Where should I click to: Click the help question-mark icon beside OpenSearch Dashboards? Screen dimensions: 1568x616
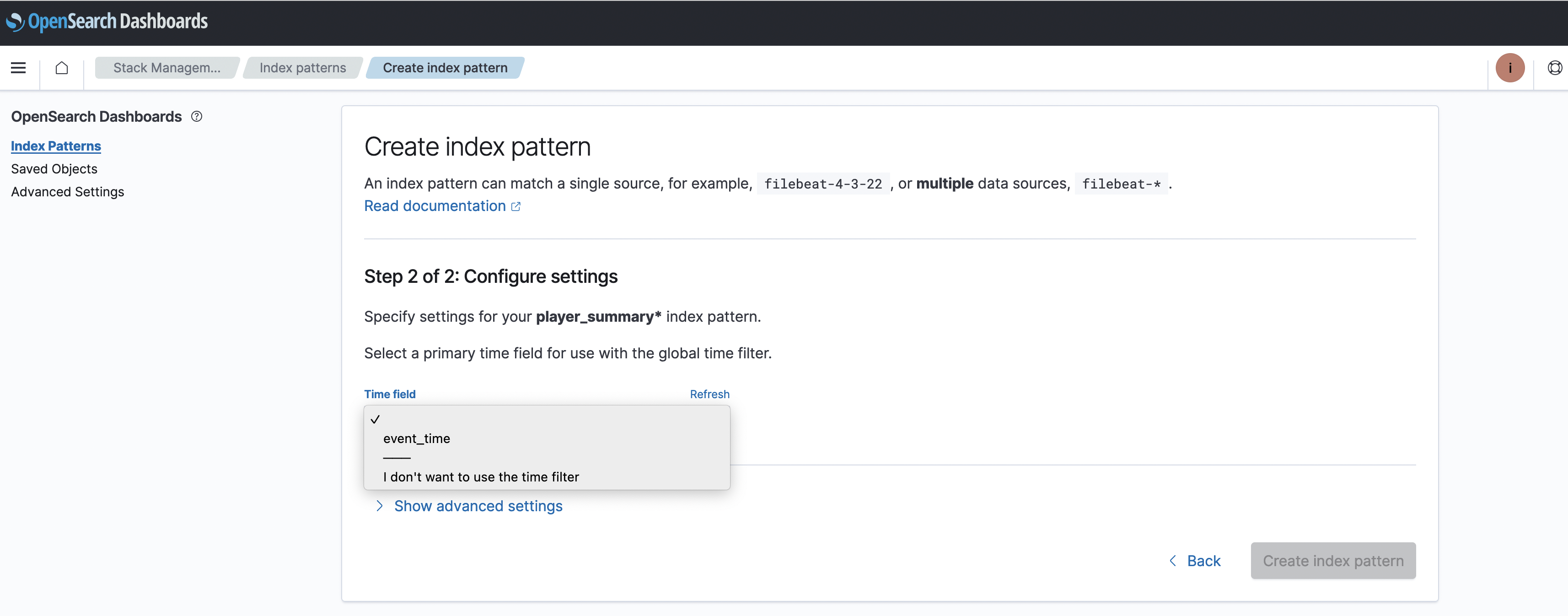pos(197,116)
